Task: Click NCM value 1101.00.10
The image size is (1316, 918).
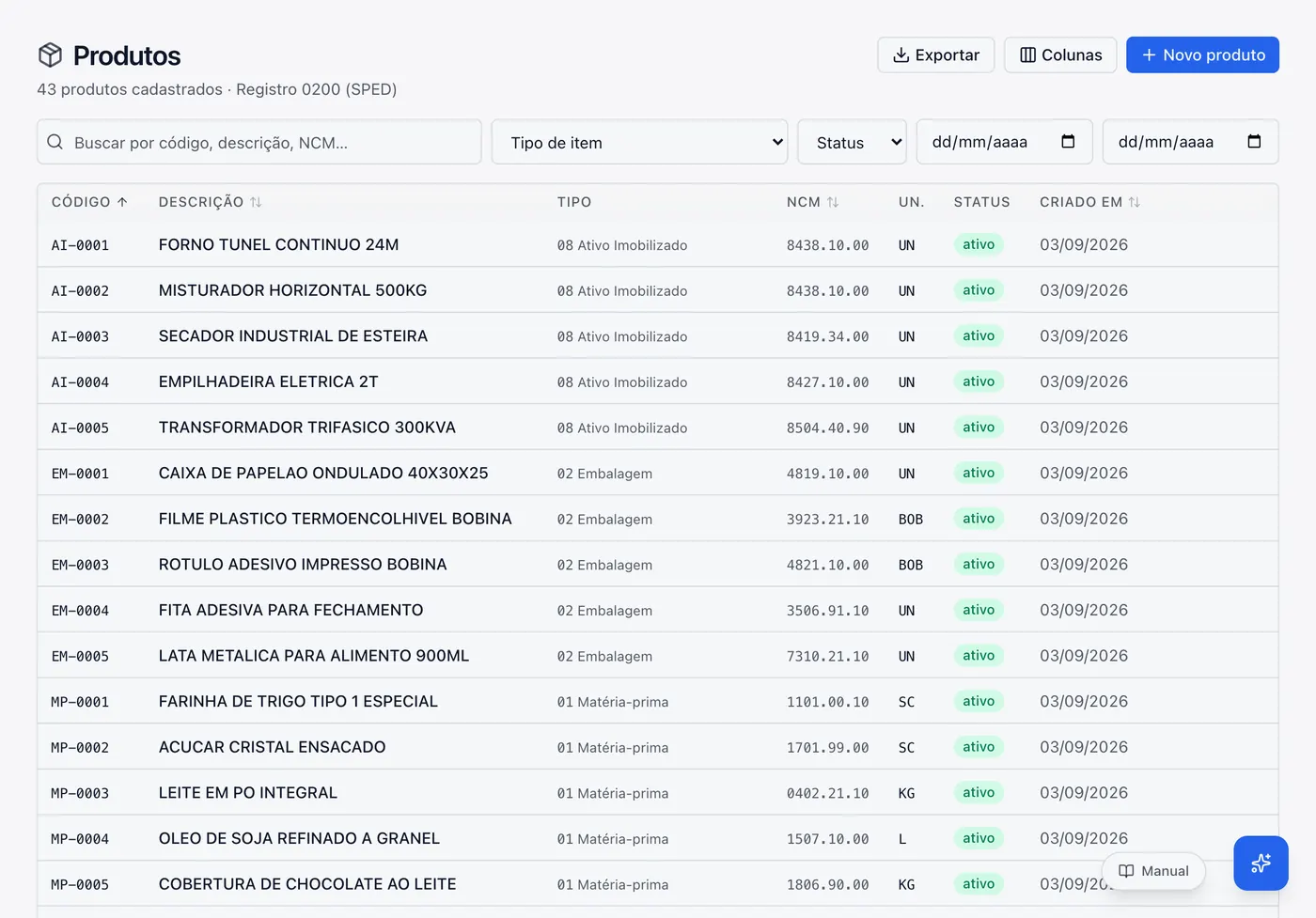Action: [x=827, y=702]
